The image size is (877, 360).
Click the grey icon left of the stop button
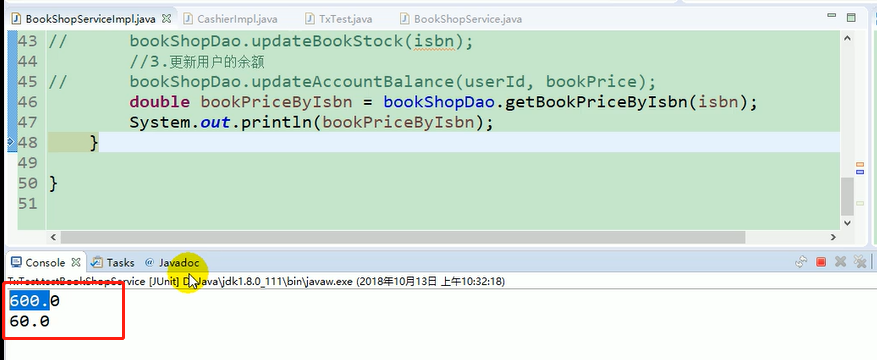[x=801, y=262]
